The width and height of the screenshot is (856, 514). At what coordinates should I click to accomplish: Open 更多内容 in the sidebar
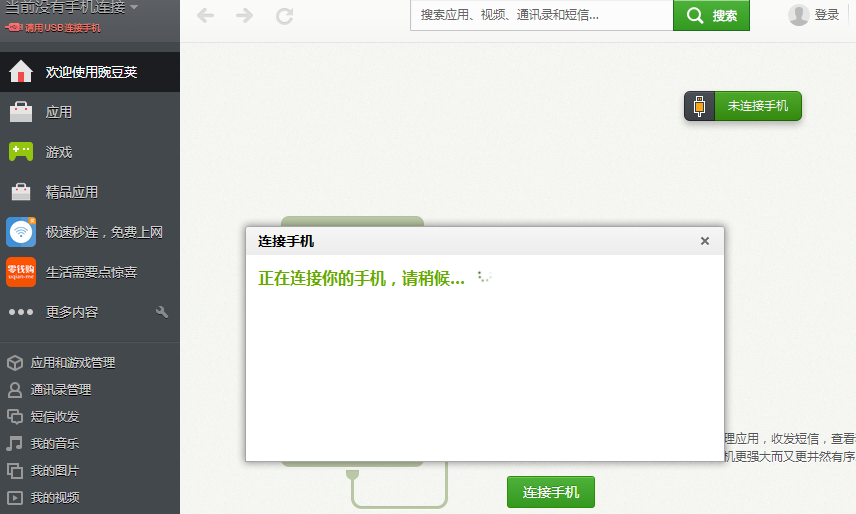(72, 312)
